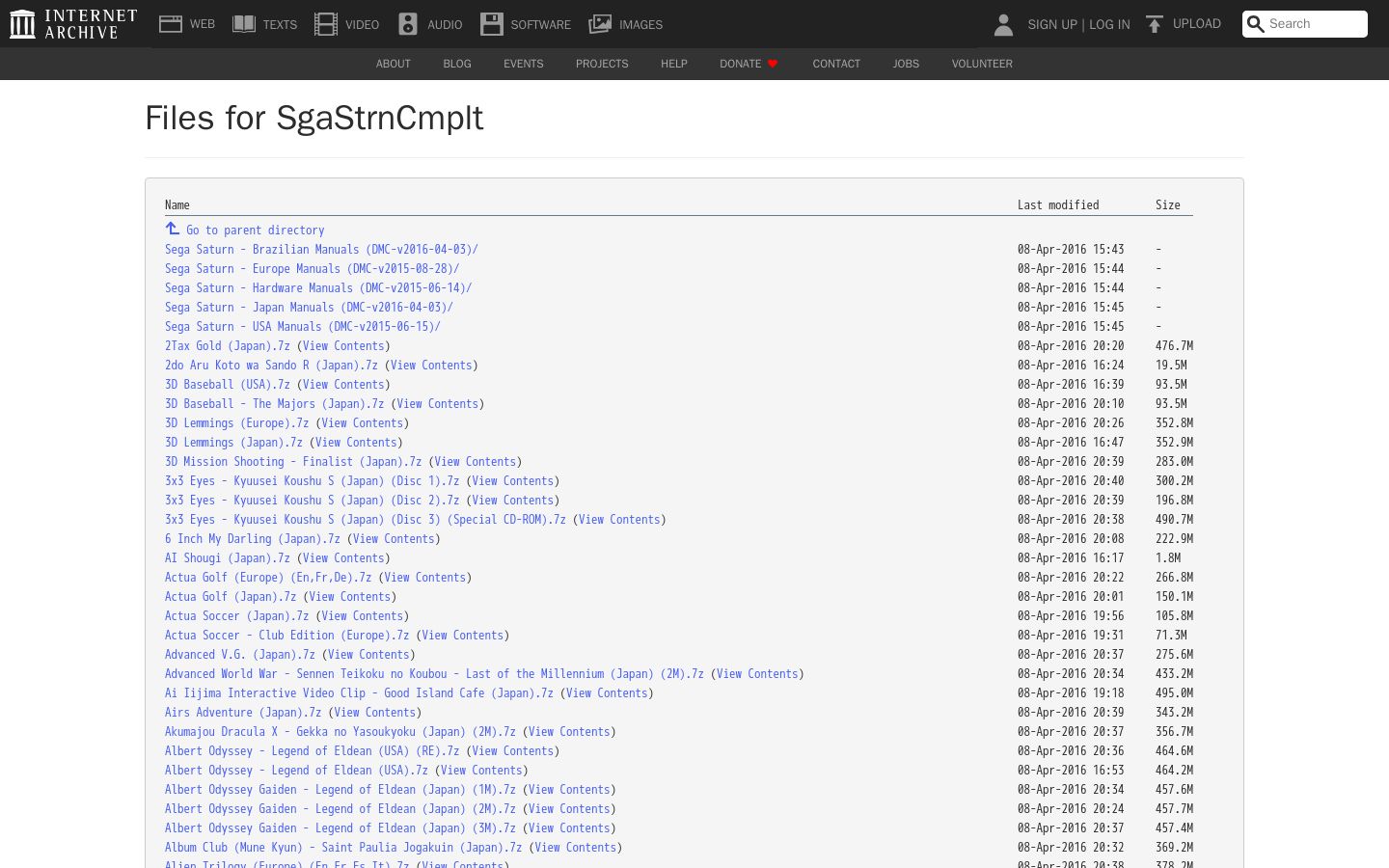Open the IMAGES section link
The width and height of the screenshot is (1389, 868).
[x=640, y=24]
